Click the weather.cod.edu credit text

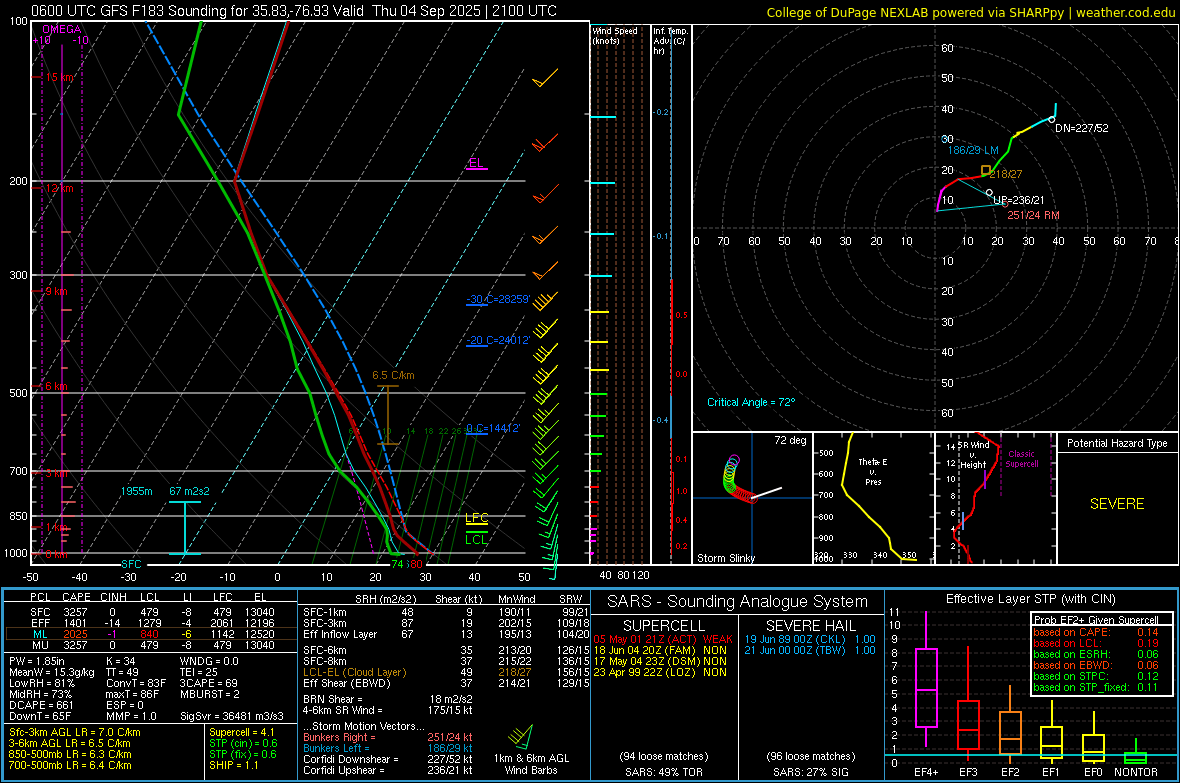(x=1125, y=13)
